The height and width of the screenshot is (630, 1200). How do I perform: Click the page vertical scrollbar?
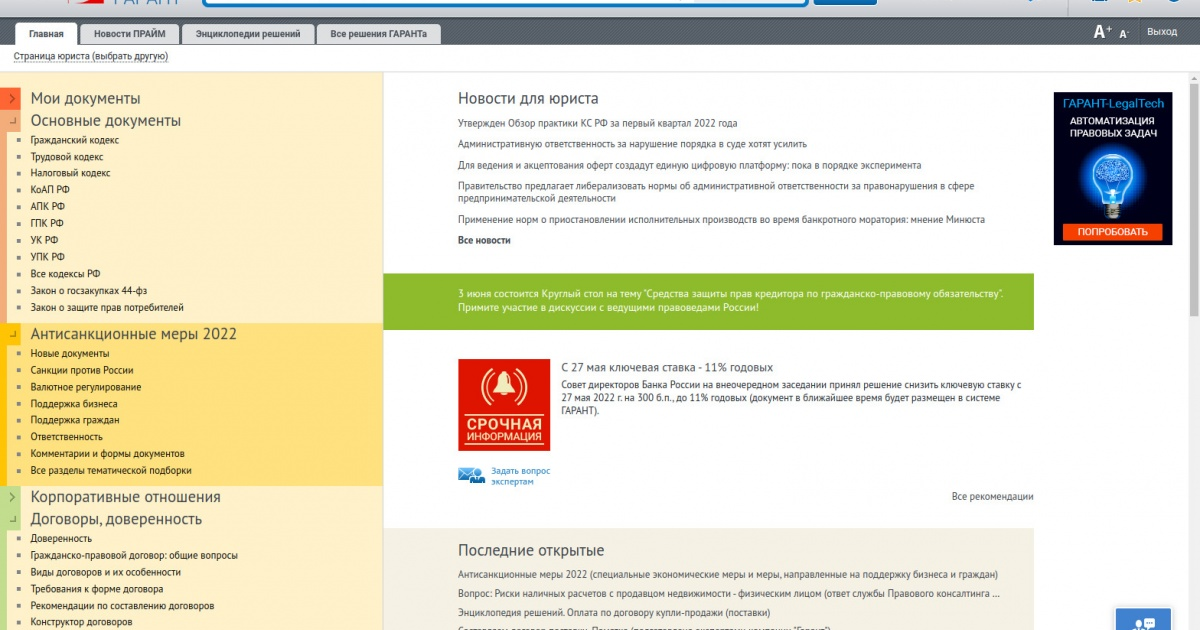point(1193,200)
